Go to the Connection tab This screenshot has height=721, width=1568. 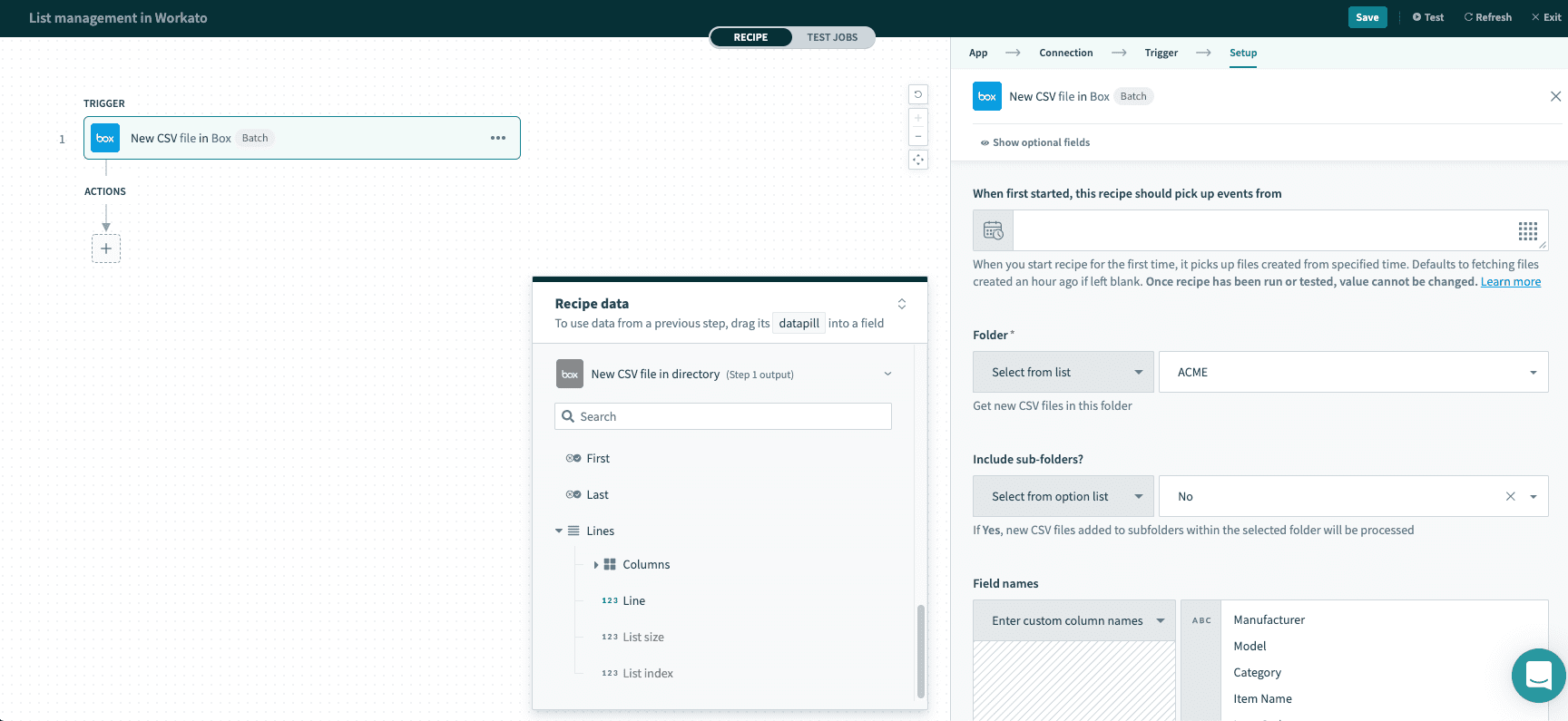click(1066, 53)
